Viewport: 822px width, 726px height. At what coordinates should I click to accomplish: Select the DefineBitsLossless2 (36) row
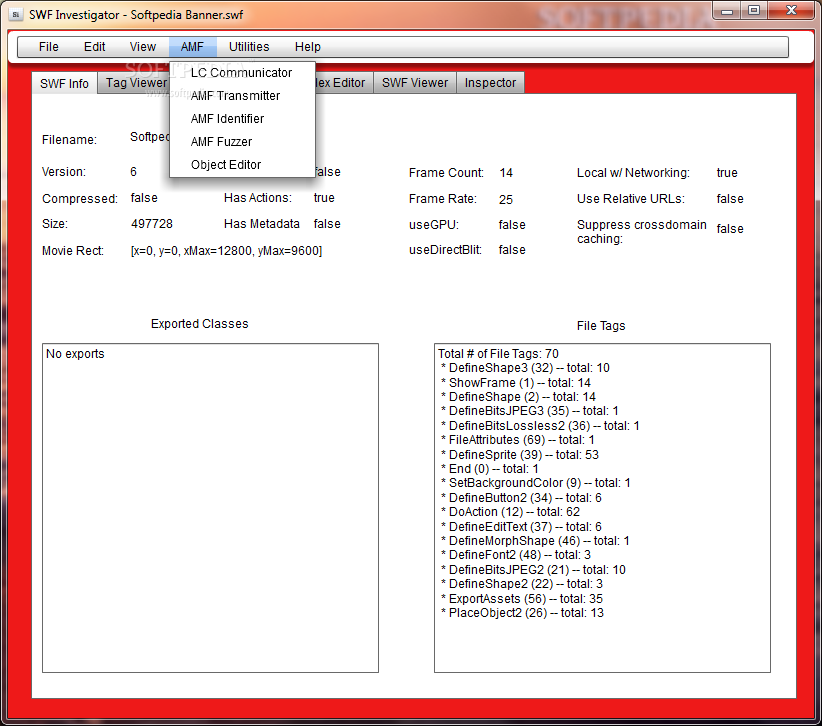(540, 426)
